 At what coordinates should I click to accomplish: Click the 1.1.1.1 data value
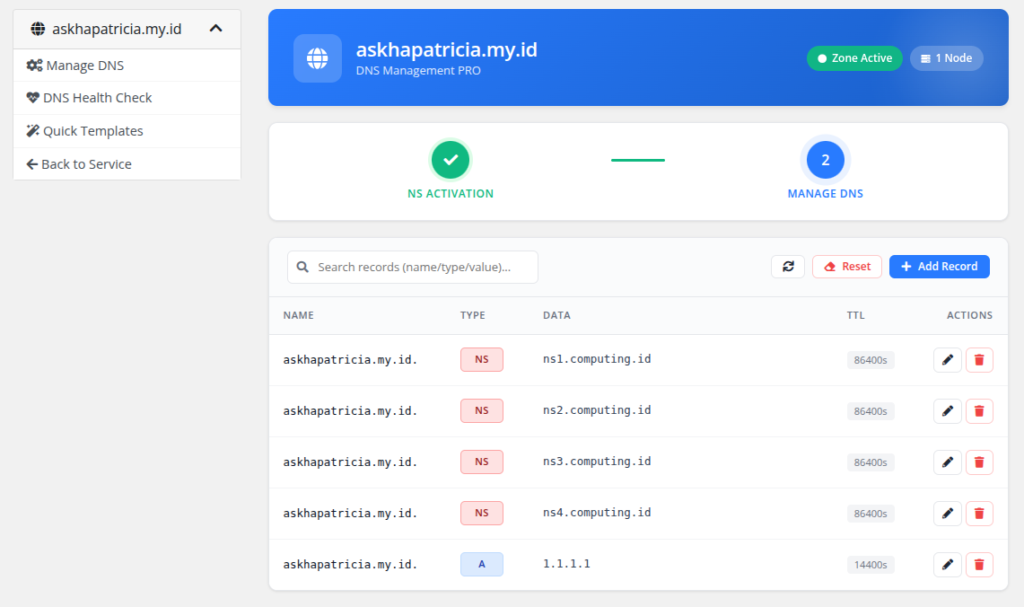pos(566,563)
